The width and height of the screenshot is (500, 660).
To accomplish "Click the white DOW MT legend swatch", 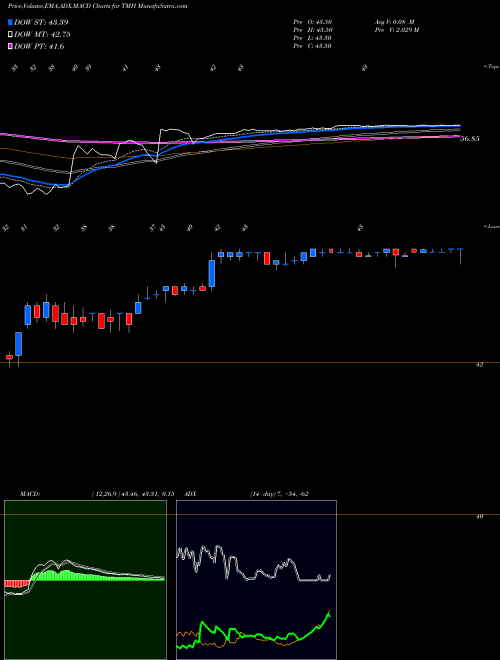I will 11,35.
